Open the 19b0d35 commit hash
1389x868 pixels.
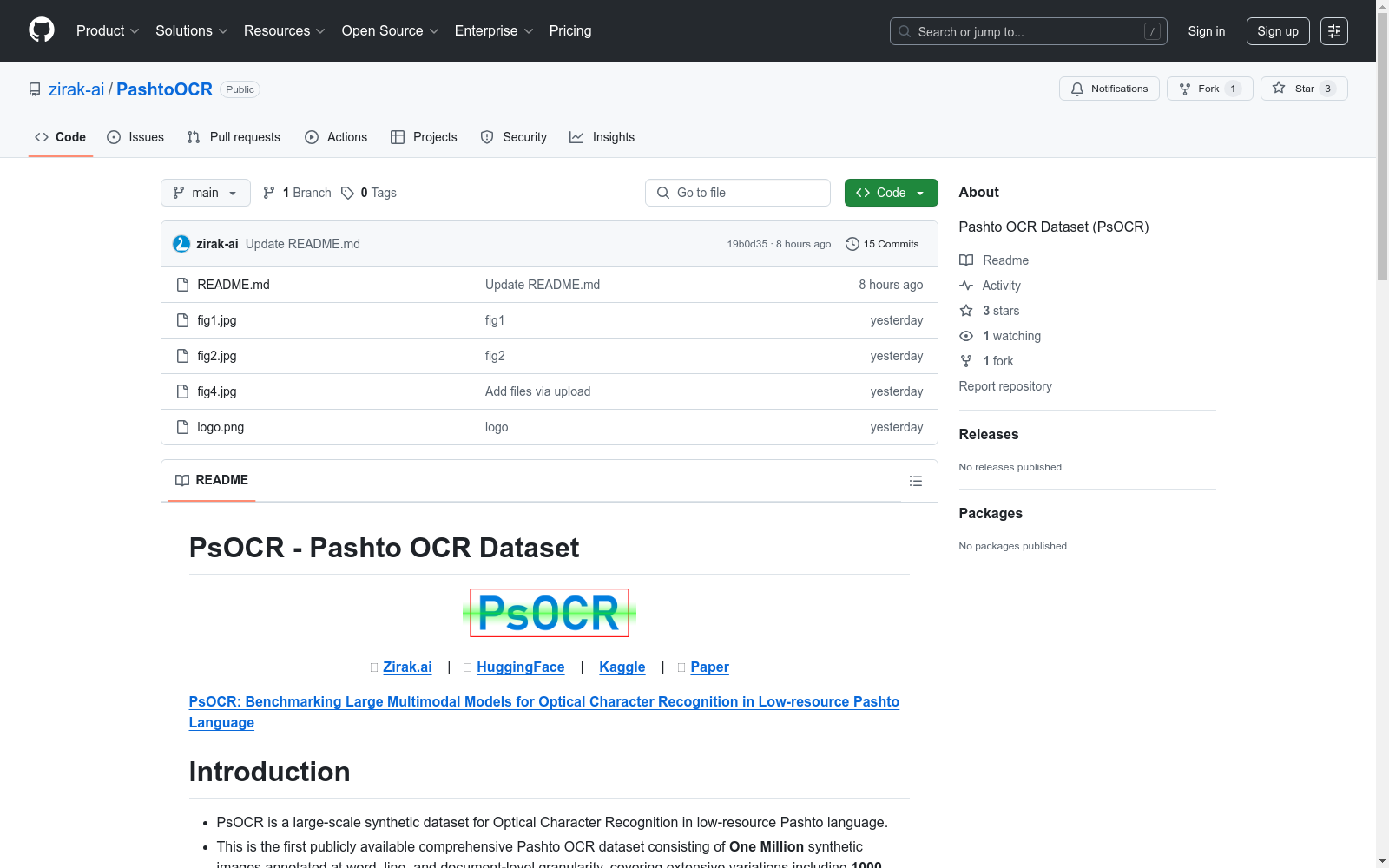(x=747, y=244)
